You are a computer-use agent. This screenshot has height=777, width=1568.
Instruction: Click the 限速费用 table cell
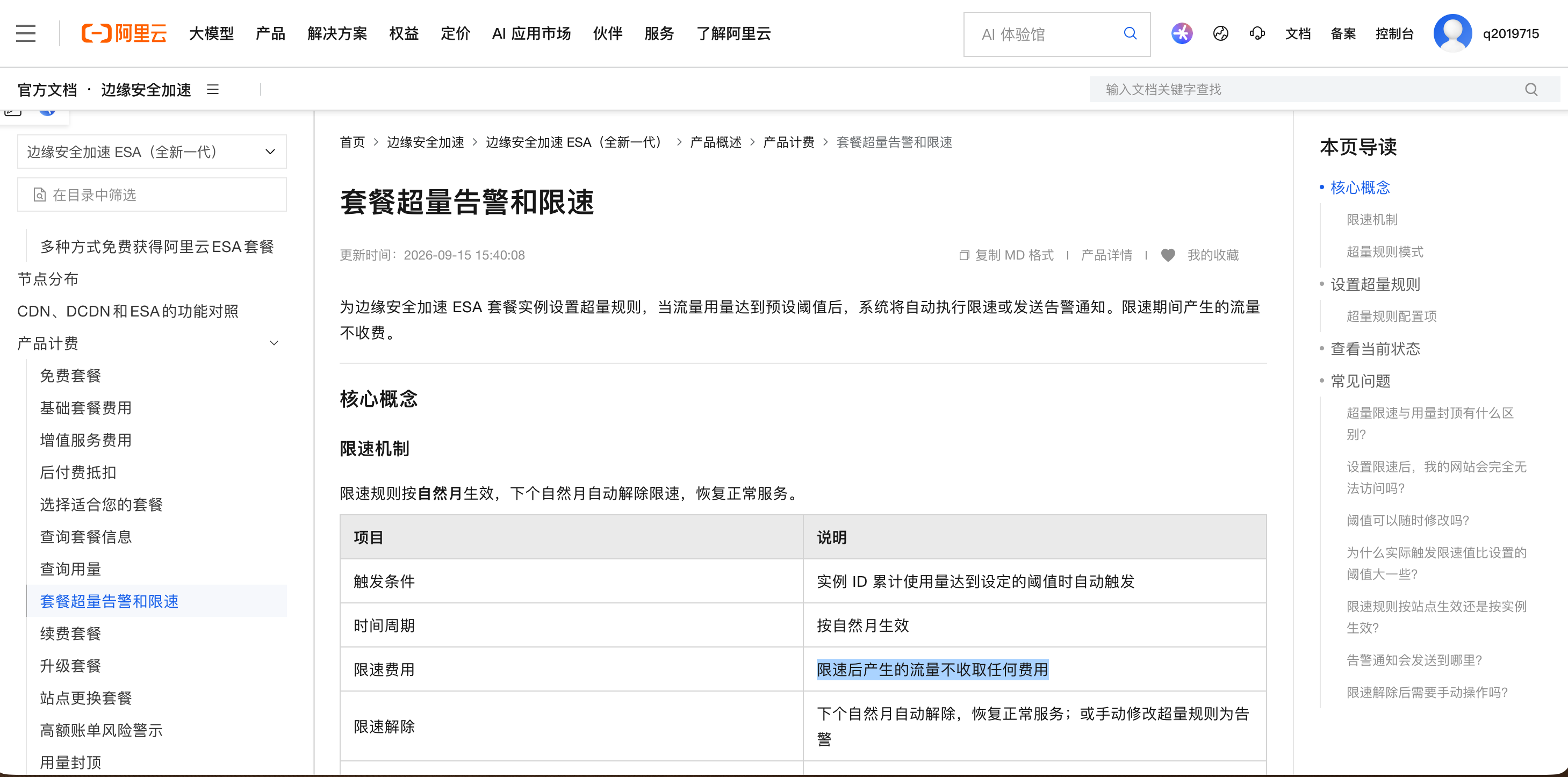click(572, 670)
